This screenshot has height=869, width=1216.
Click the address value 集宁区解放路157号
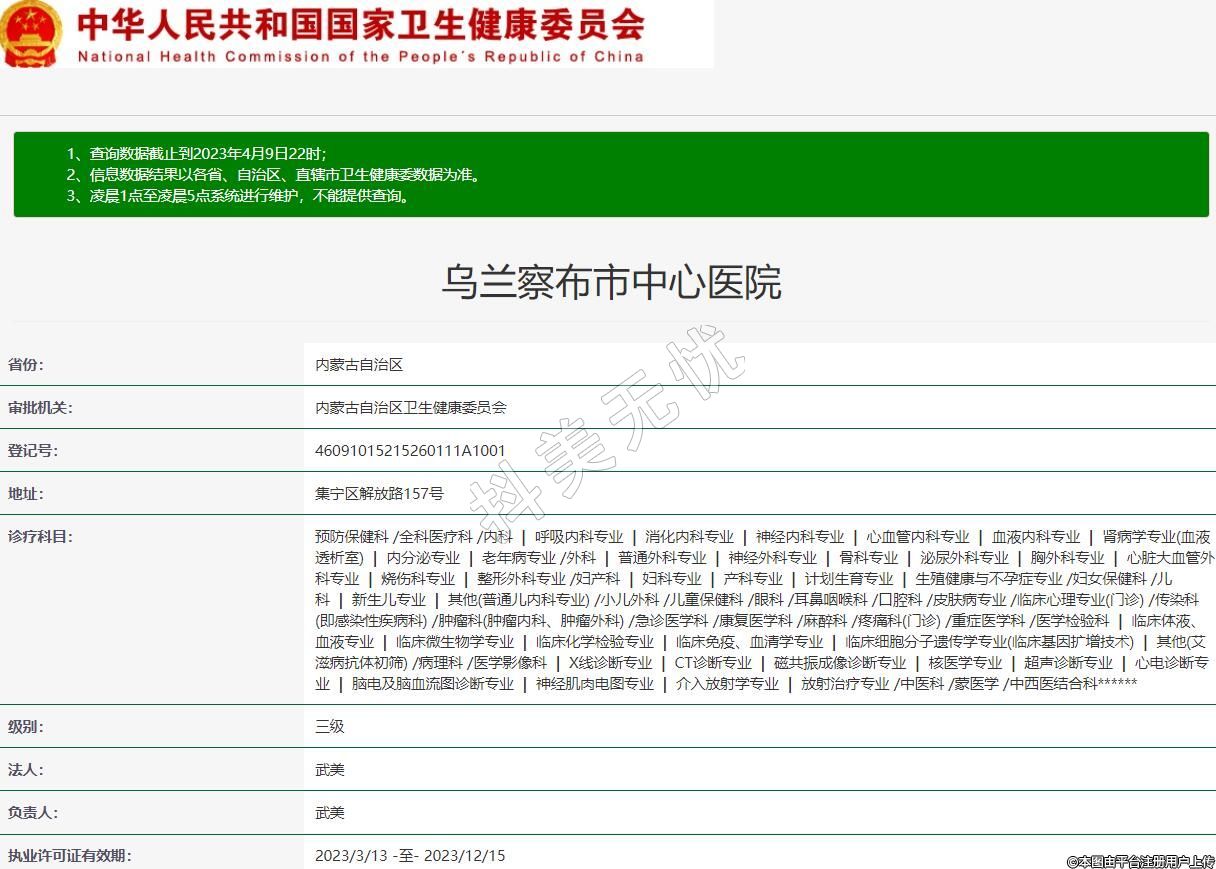click(379, 494)
